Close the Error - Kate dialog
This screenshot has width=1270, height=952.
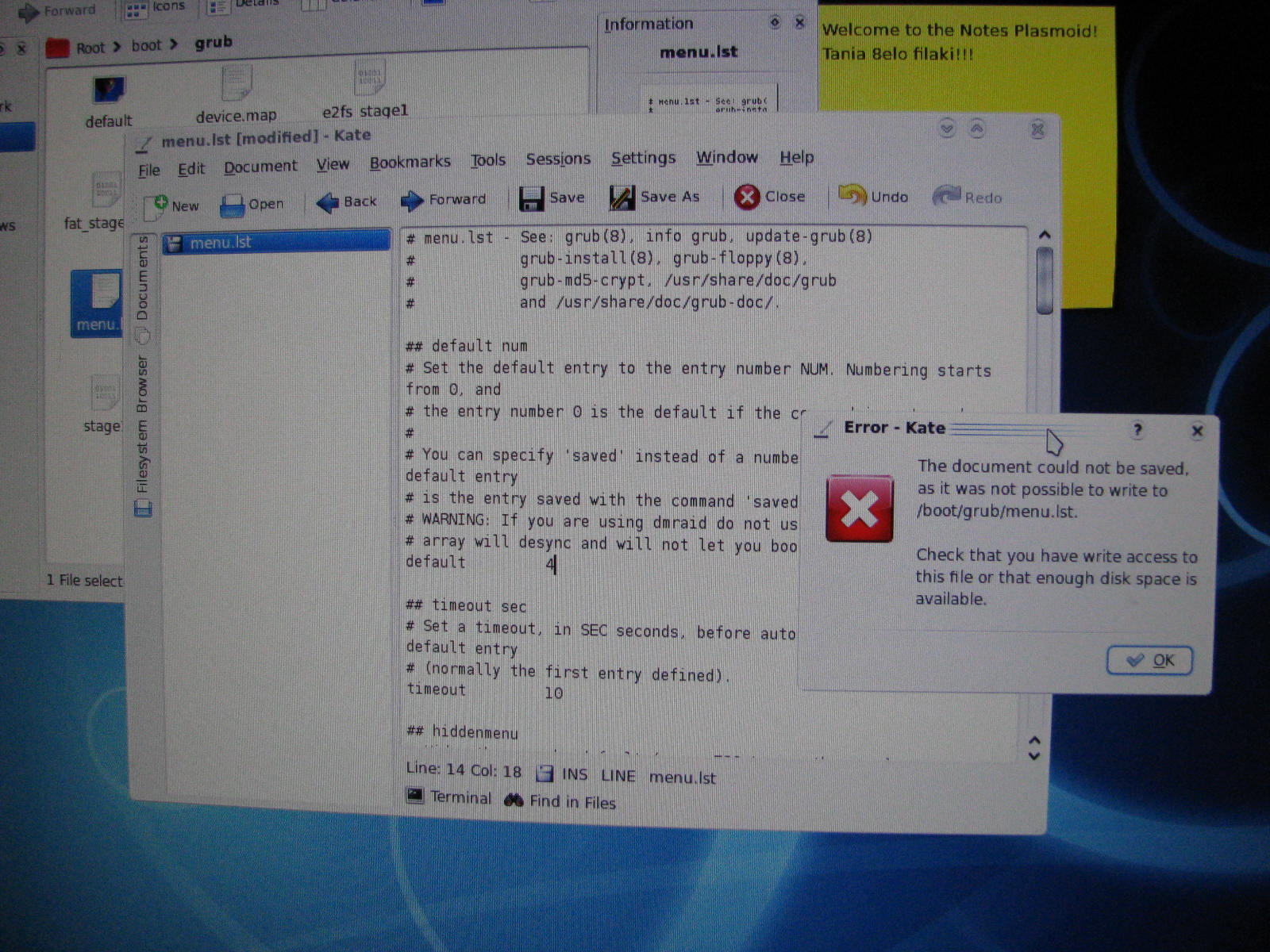(x=1197, y=431)
